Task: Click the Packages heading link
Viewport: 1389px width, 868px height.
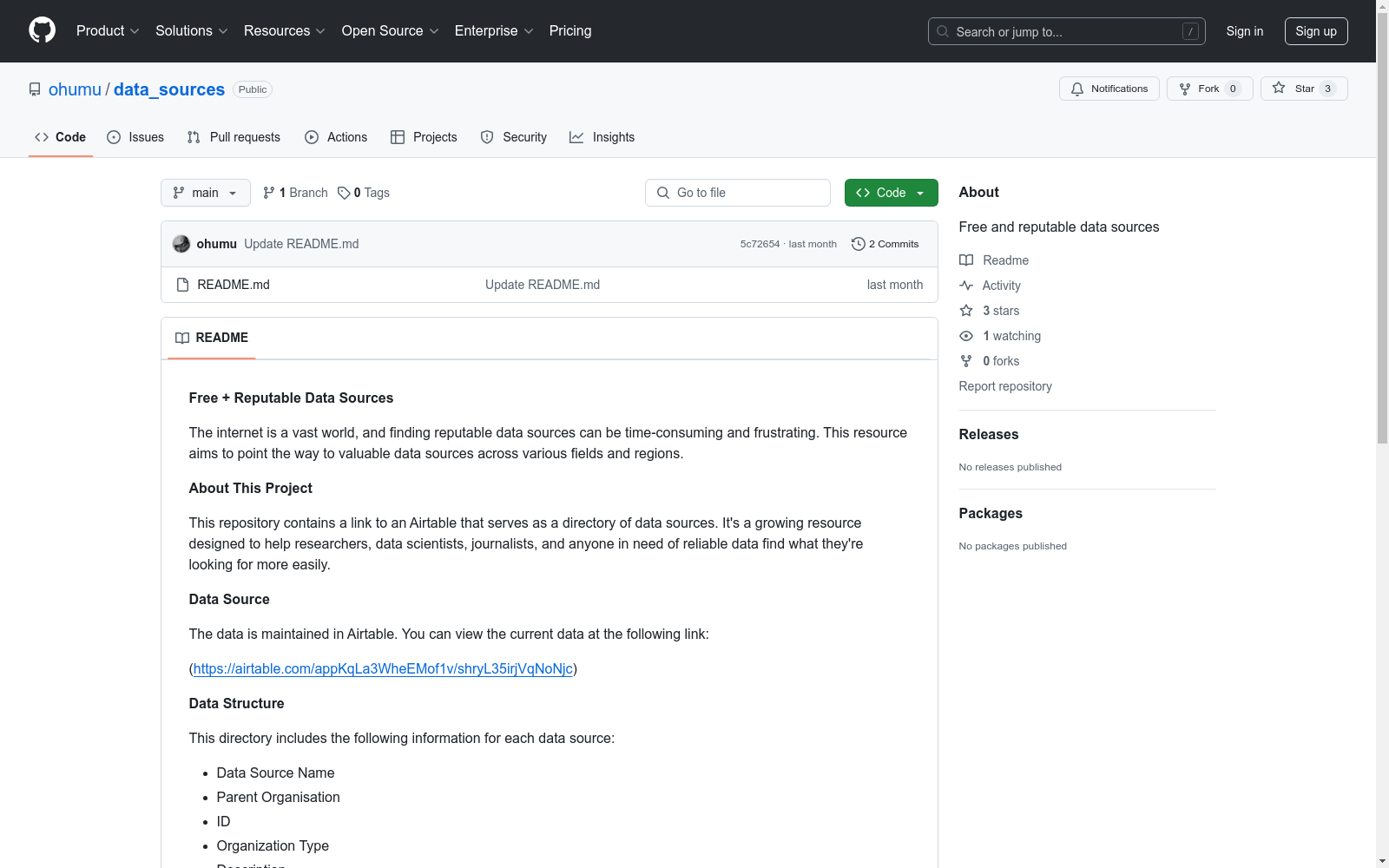Action: (x=991, y=513)
